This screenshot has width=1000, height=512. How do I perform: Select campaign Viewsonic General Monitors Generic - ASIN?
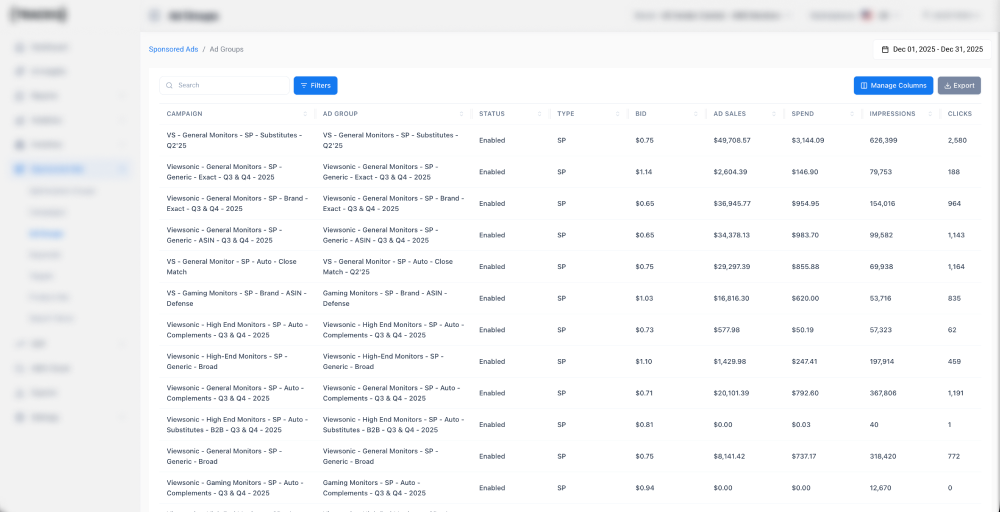coord(224,235)
